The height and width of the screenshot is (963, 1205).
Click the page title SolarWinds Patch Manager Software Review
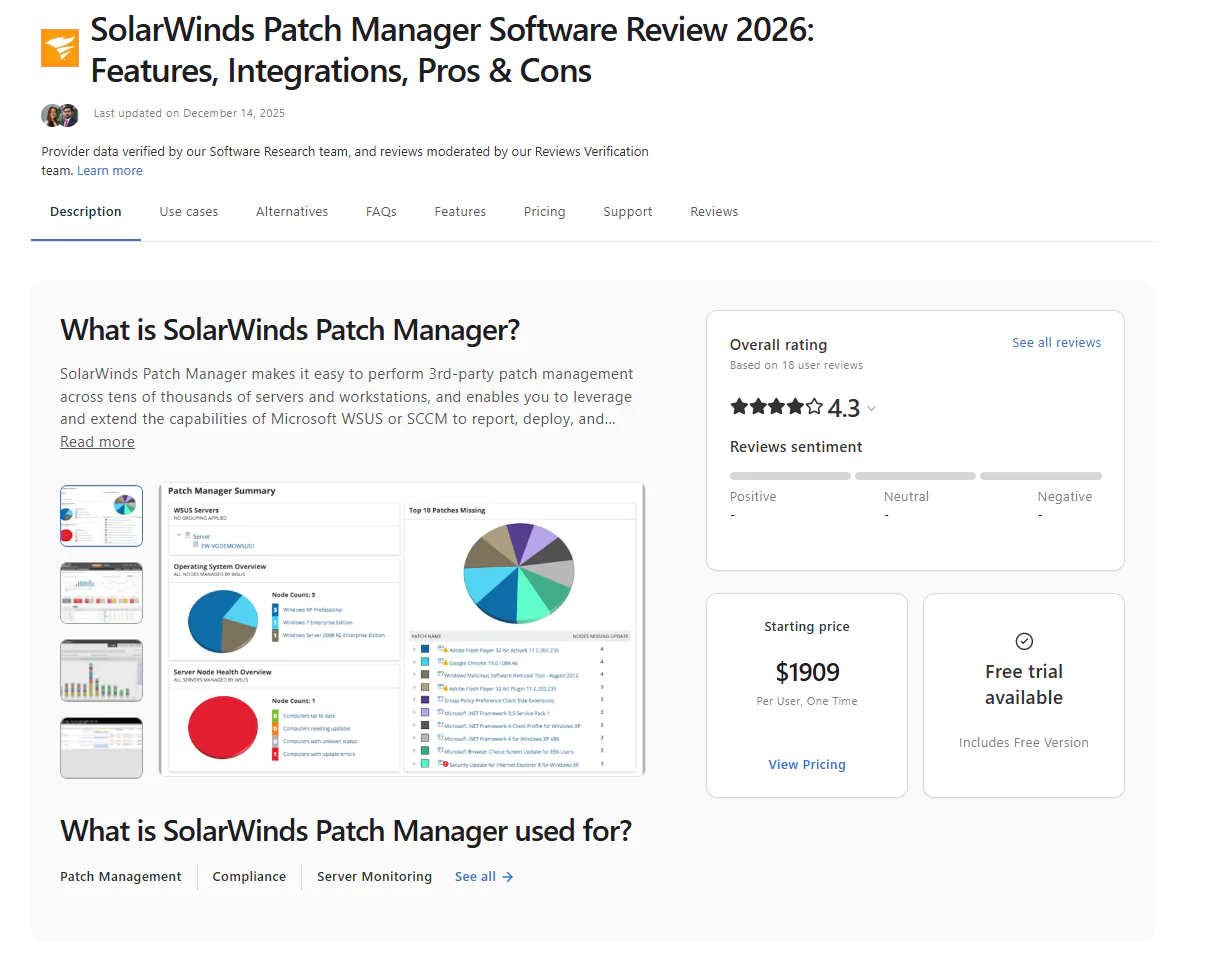pyautogui.click(x=452, y=50)
